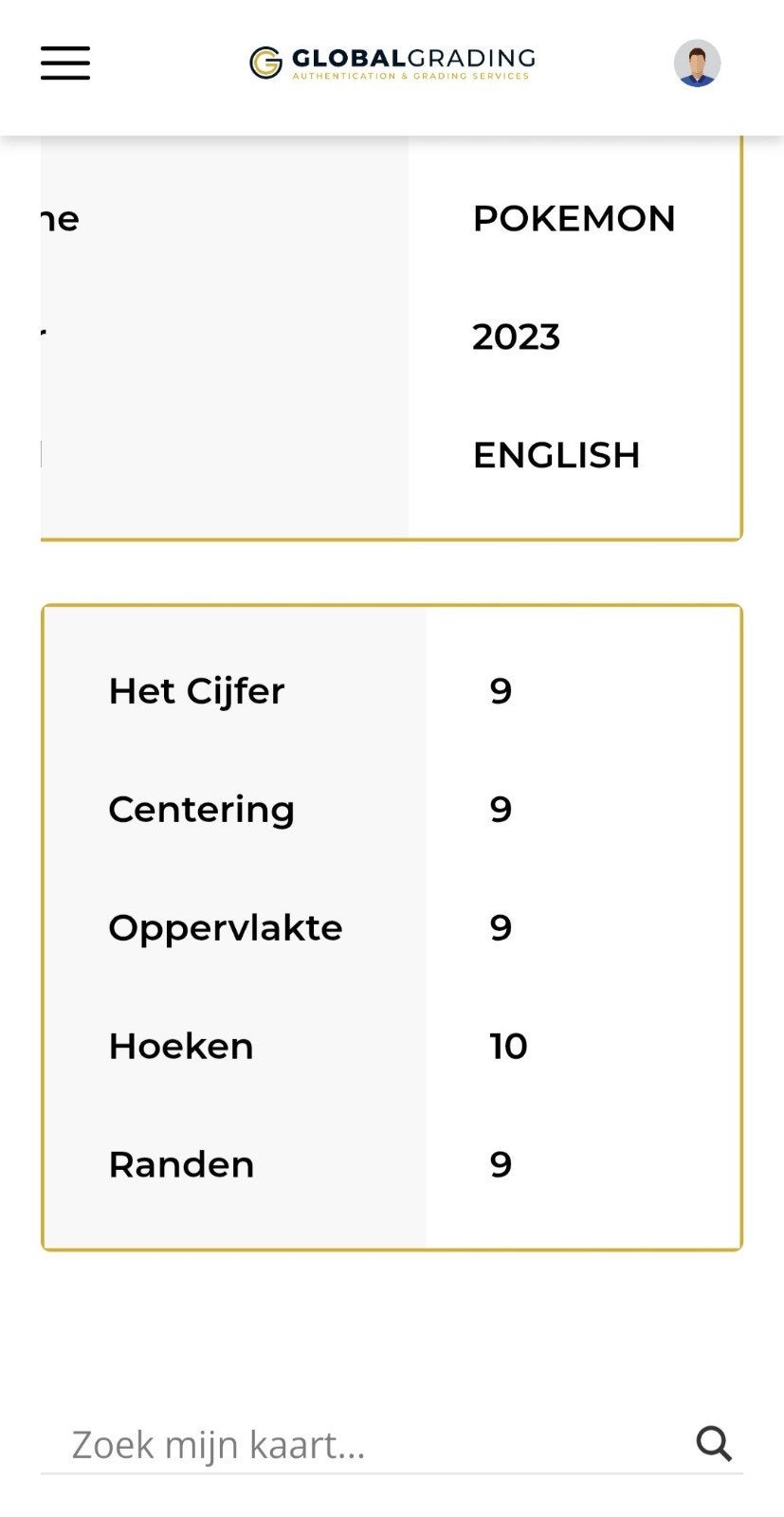The width and height of the screenshot is (784, 1517).
Task: Click the Hoeken row label
Action: (181, 1046)
